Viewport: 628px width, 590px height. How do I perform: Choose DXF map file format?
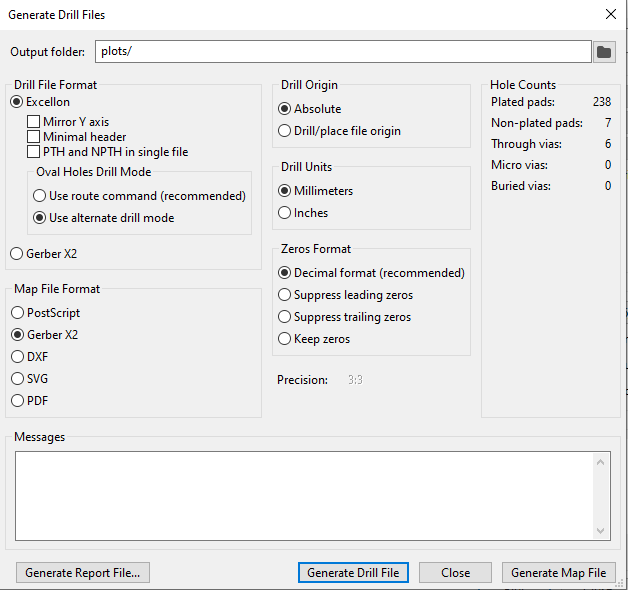click(x=30, y=356)
